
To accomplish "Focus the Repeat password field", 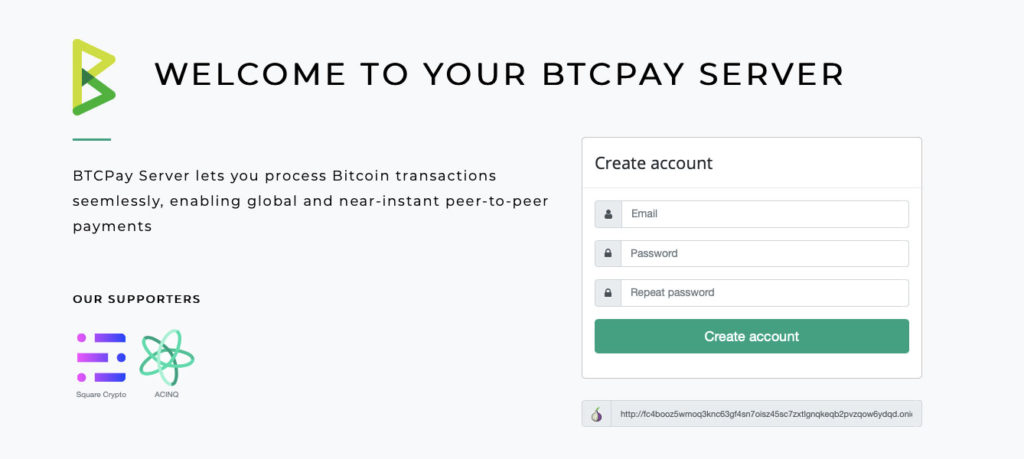I will (x=765, y=293).
